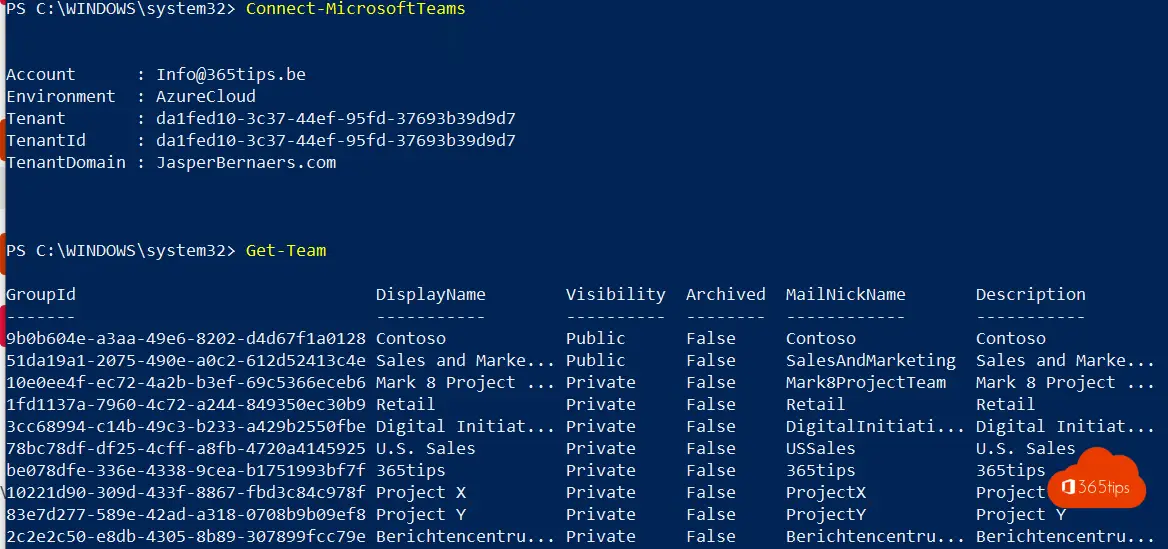Click the Project Y display name cell

[420, 514]
